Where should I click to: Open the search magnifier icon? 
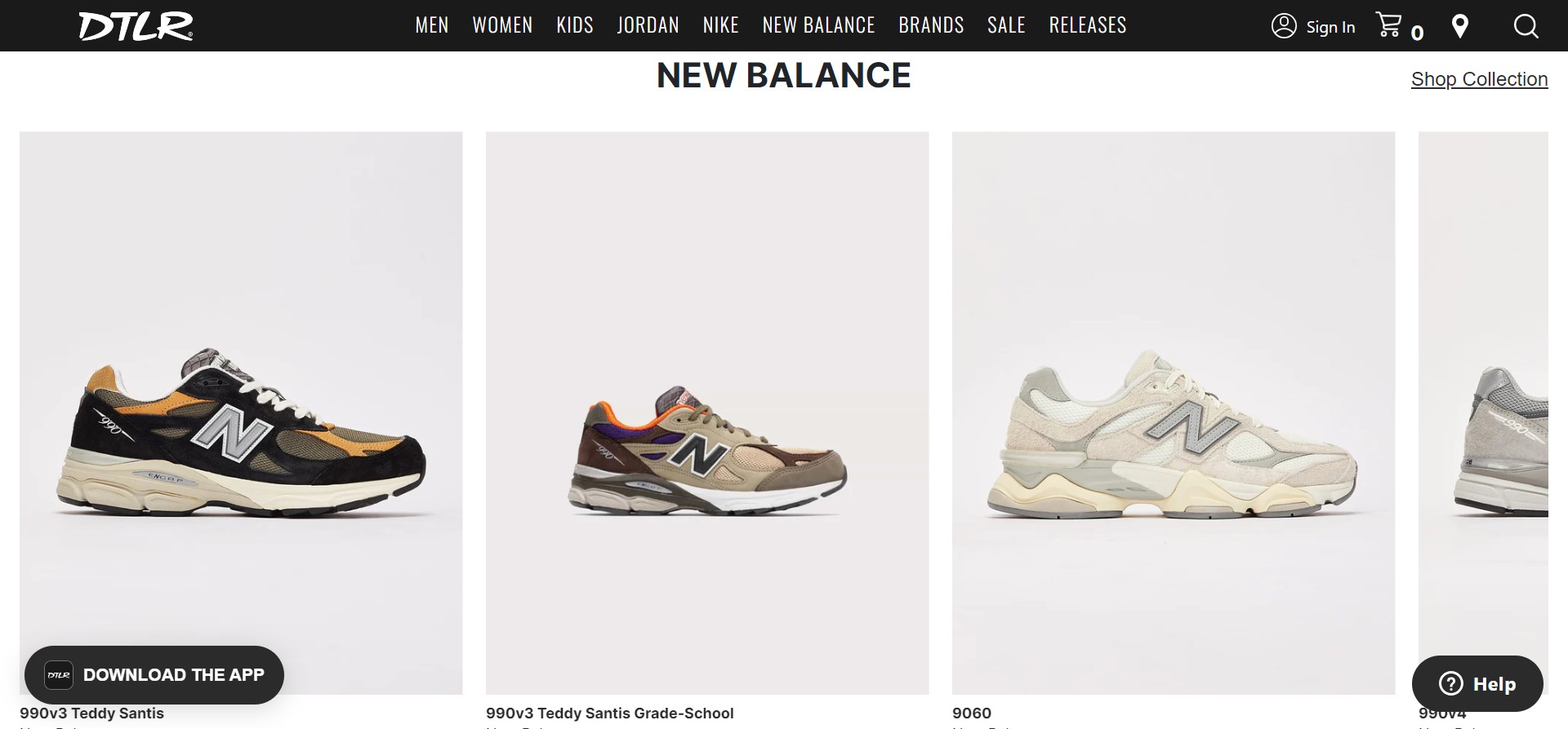pyautogui.click(x=1526, y=26)
